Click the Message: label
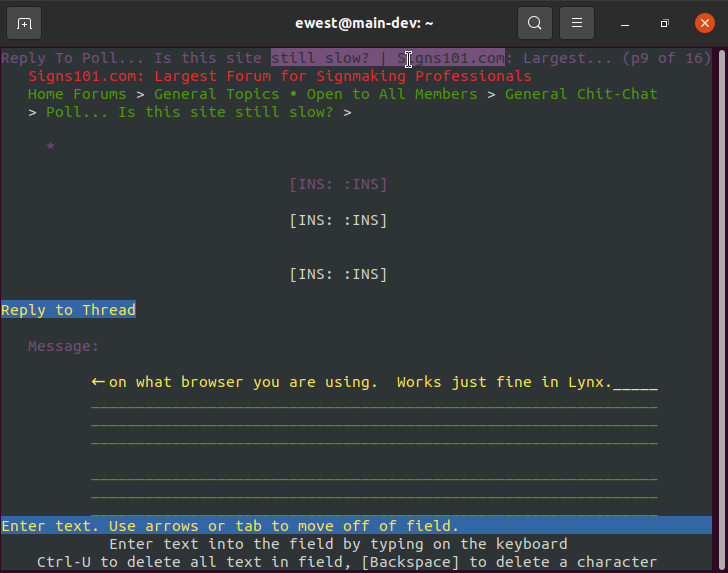728x573 pixels. pyautogui.click(x=64, y=346)
